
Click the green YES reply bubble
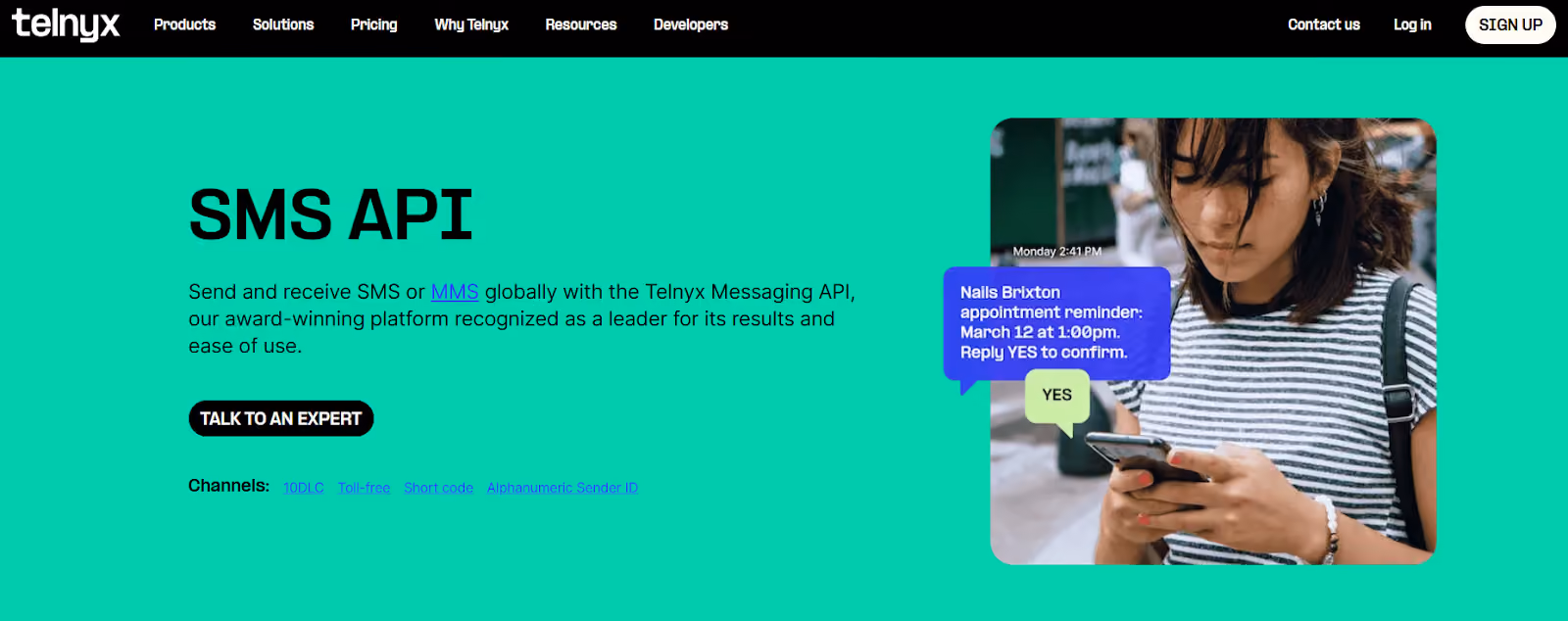pyautogui.click(x=1057, y=396)
